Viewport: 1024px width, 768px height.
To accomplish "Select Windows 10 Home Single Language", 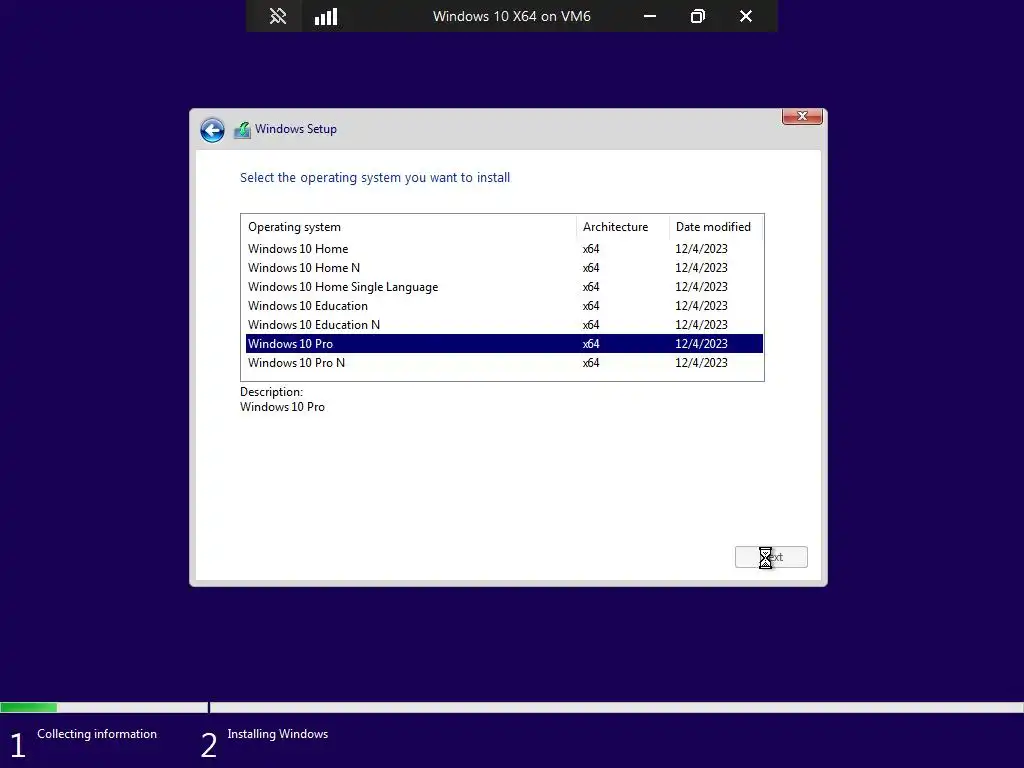I will point(504,287).
